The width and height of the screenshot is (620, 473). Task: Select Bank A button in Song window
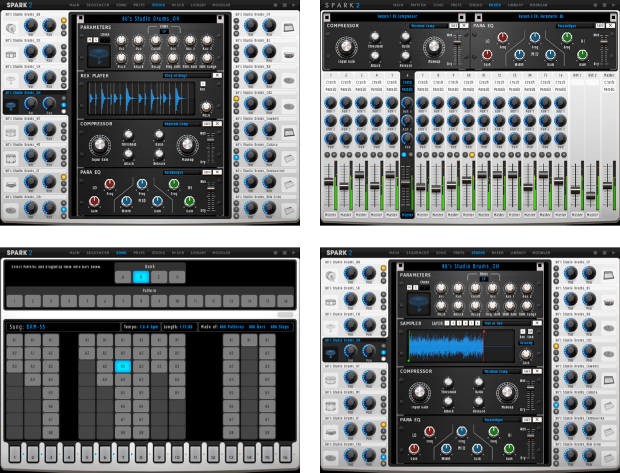(123, 277)
